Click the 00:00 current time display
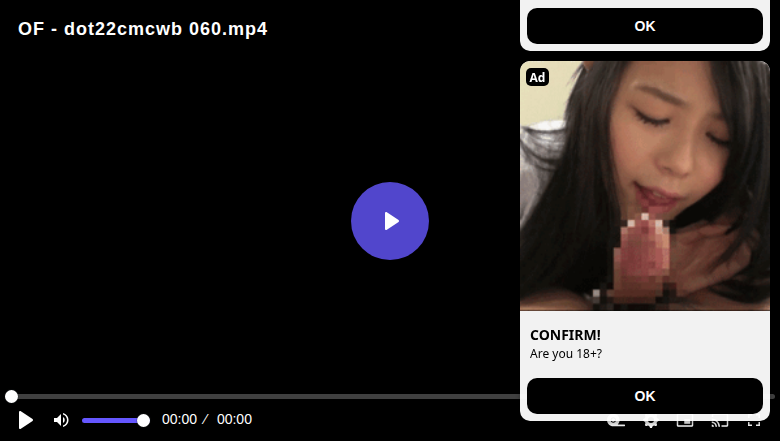The height and width of the screenshot is (441, 780). [180, 420]
